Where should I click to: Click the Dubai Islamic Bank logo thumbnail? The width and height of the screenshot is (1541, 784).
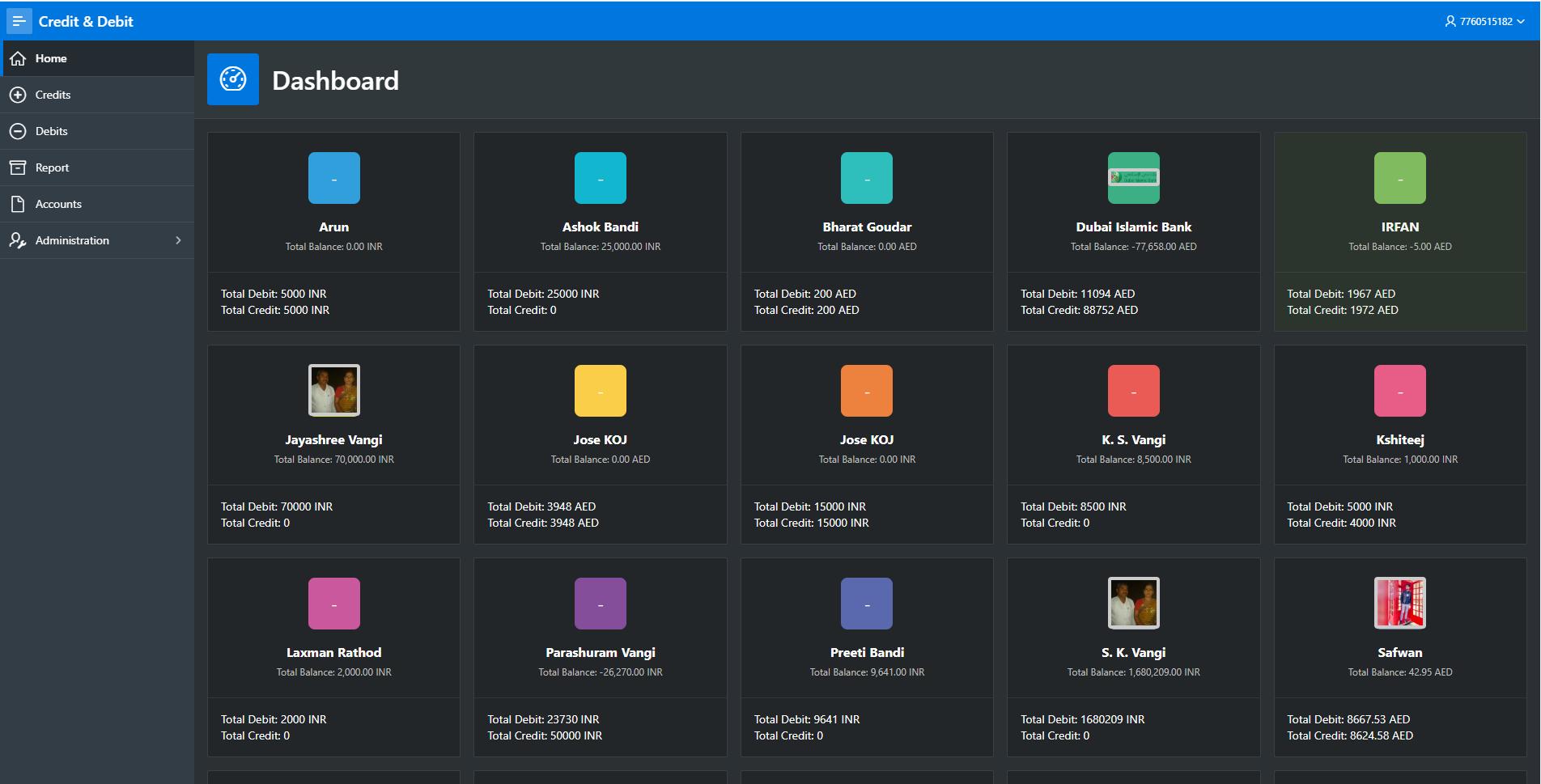(x=1134, y=178)
